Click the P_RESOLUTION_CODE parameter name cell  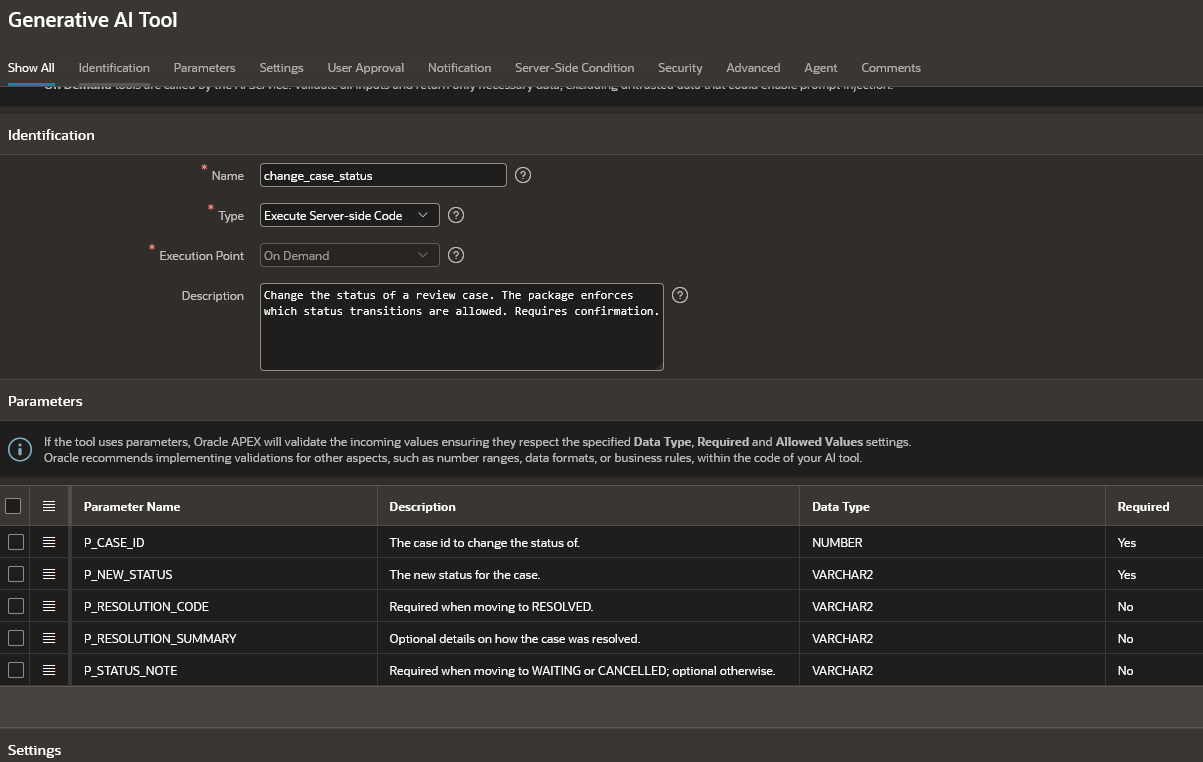[x=224, y=606]
